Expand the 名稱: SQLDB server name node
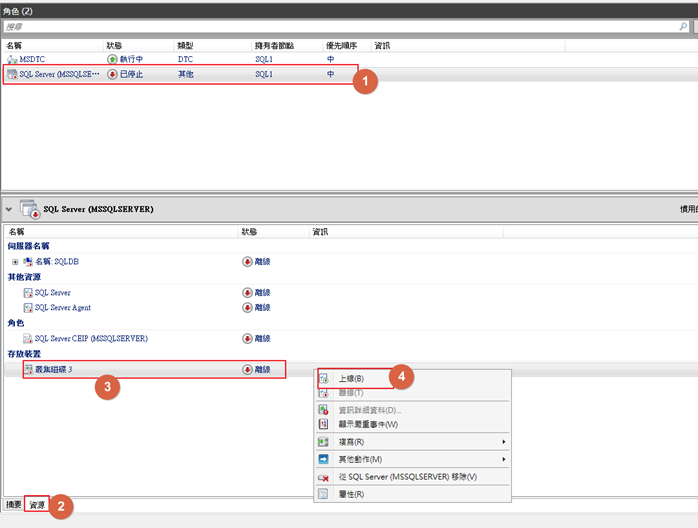The height and width of the screenshot is (528, 698). (15, 261)
